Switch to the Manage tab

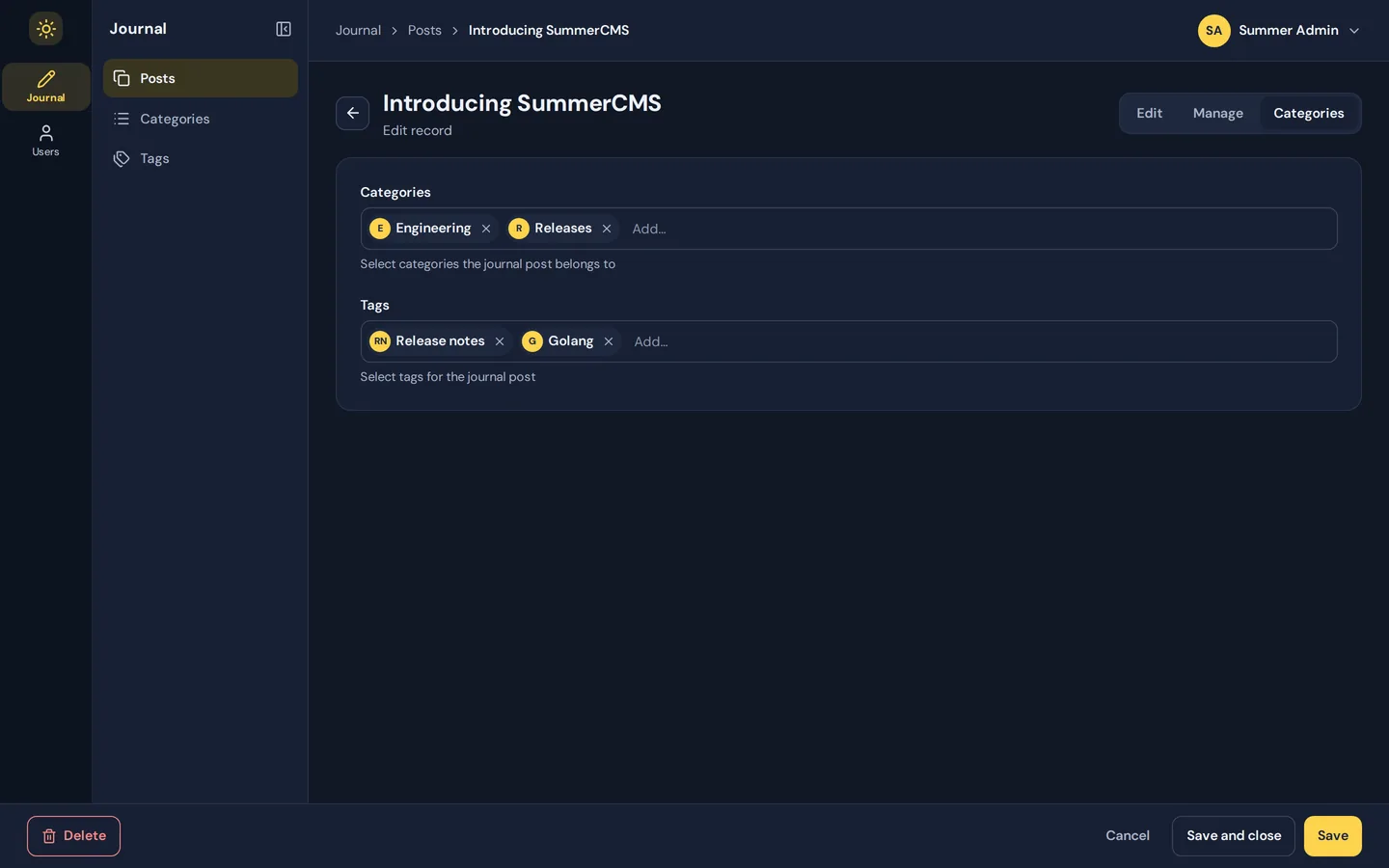point(1217,113)
